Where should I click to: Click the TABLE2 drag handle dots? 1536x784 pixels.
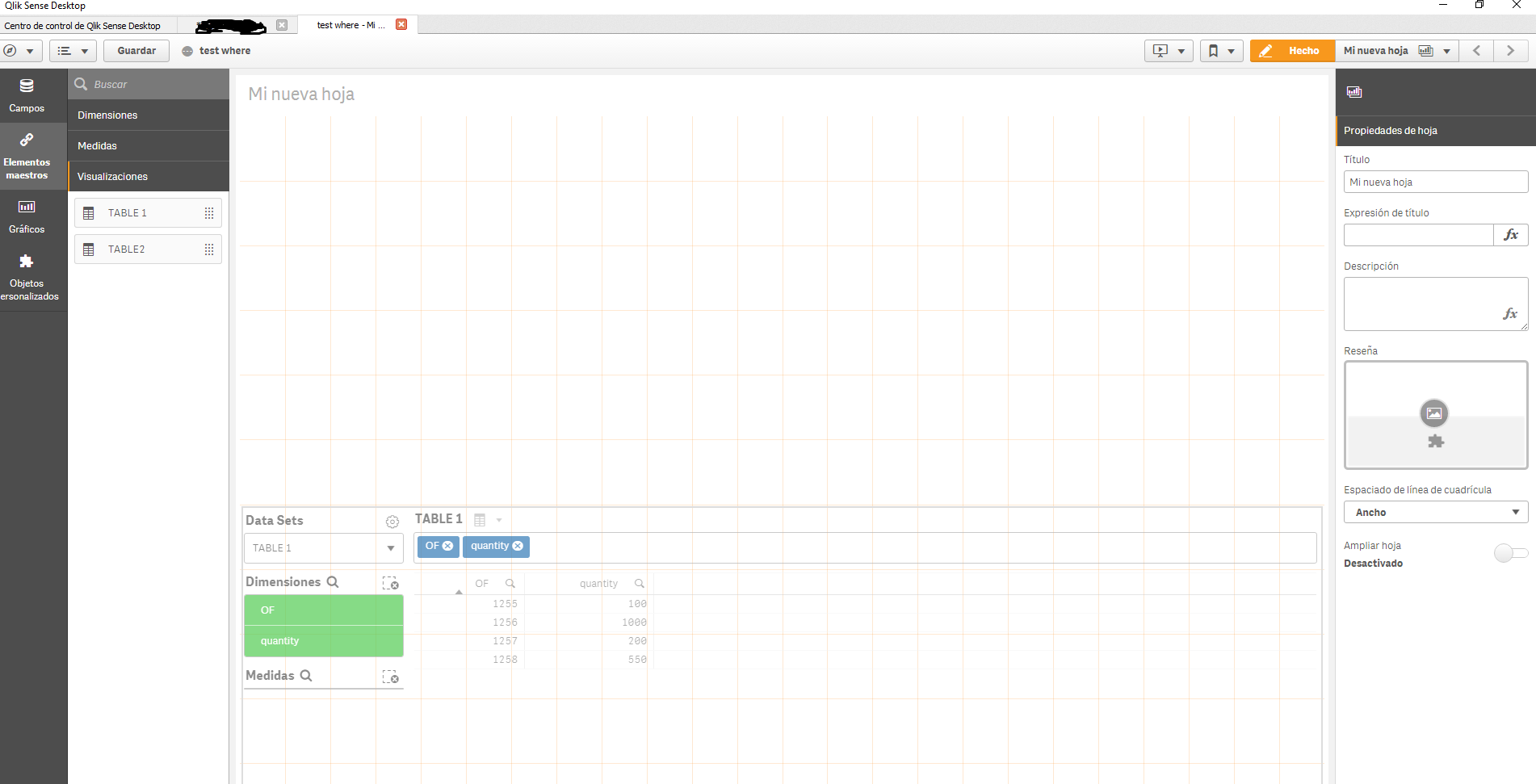209,249
